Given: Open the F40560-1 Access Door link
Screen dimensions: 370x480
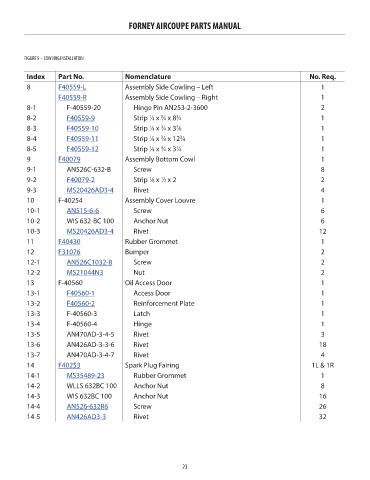Looking at the screenshot, I should point(81,294).
